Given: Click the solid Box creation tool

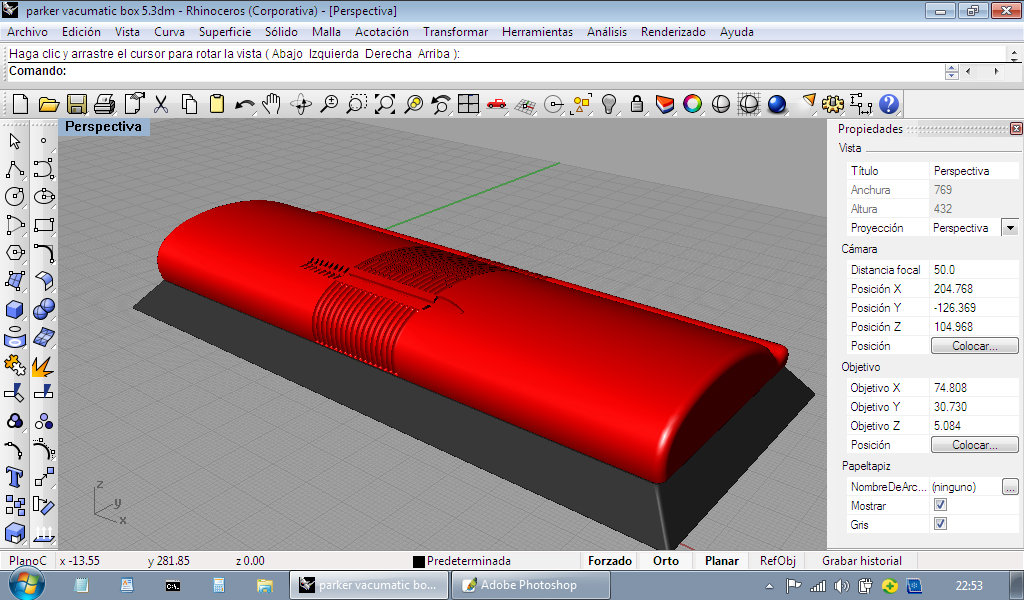Looking at the screenshot, I should [15, 308].
